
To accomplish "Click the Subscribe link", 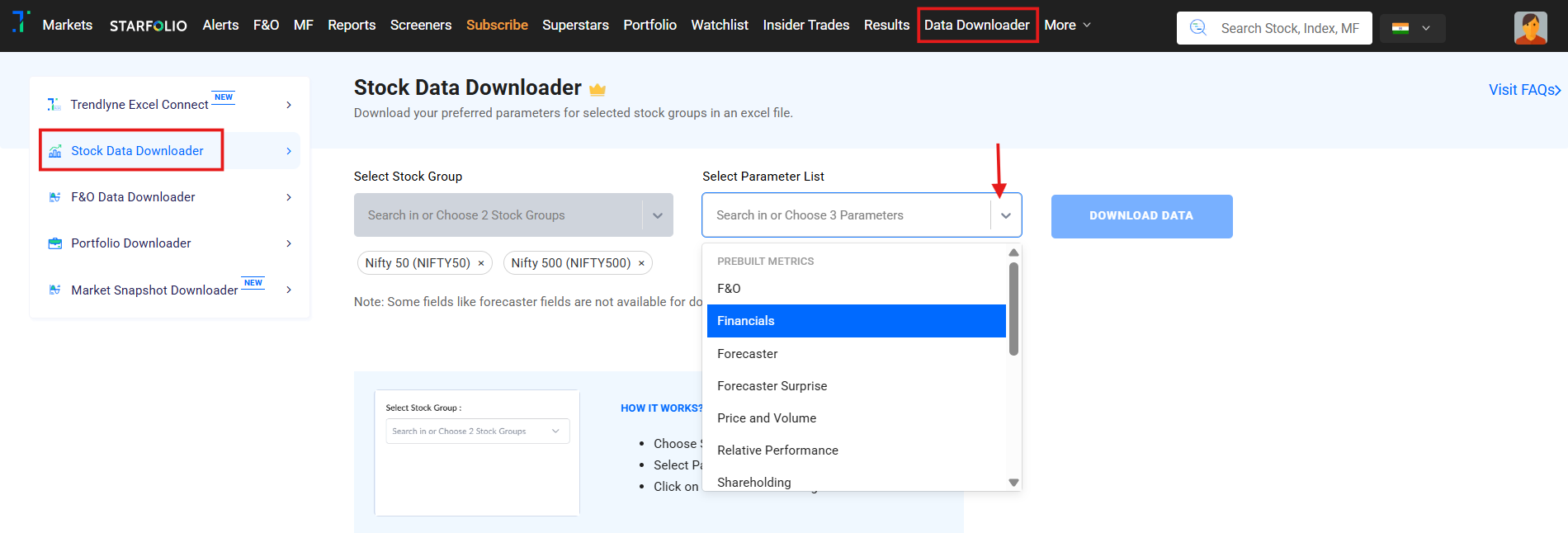I will pos(497,25).
